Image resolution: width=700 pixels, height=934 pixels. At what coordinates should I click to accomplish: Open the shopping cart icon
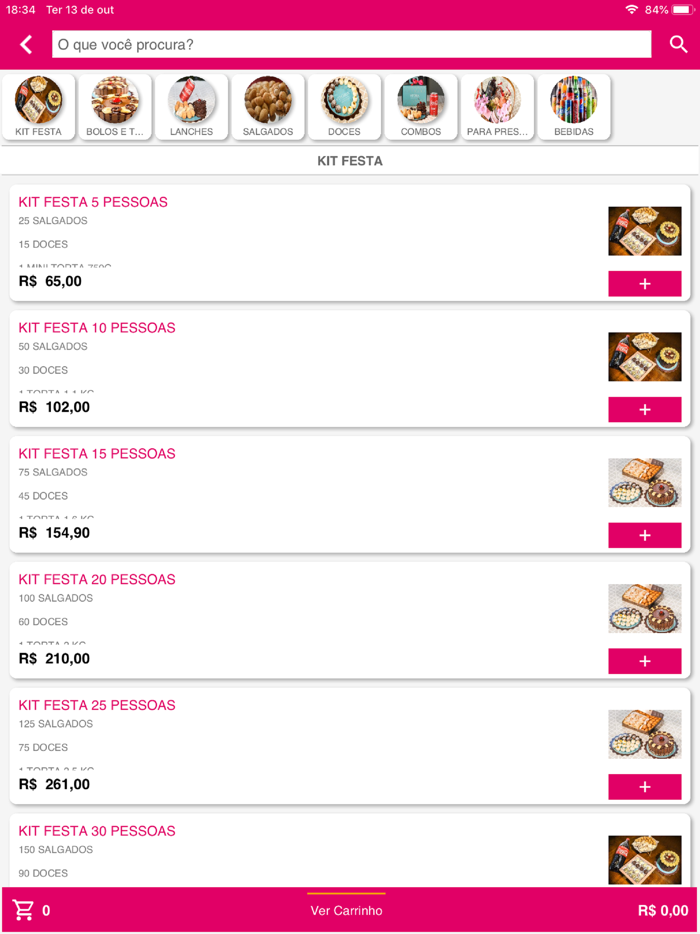click(x=23, y=910)
